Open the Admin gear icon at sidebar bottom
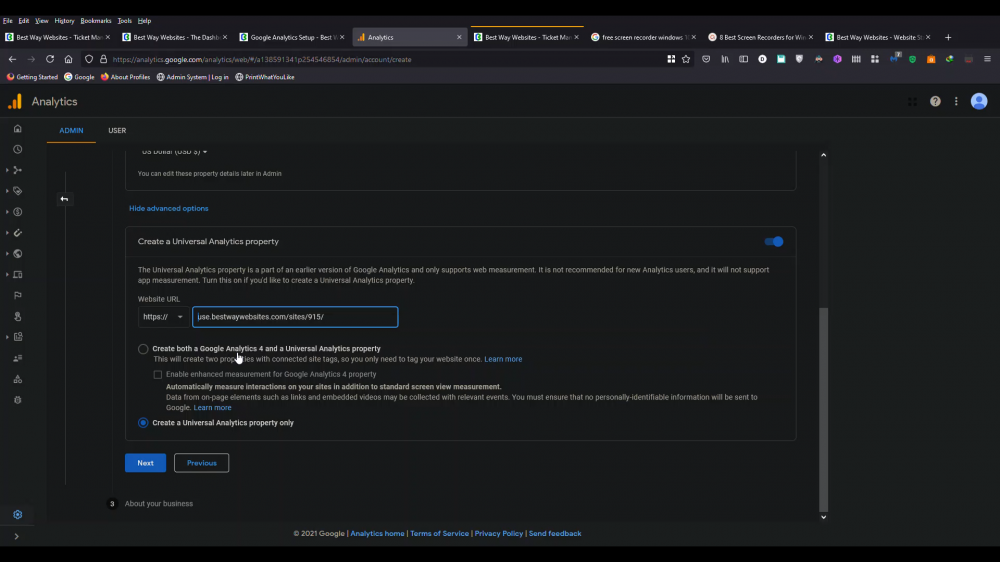The image size is (1000, 562). 18,515
